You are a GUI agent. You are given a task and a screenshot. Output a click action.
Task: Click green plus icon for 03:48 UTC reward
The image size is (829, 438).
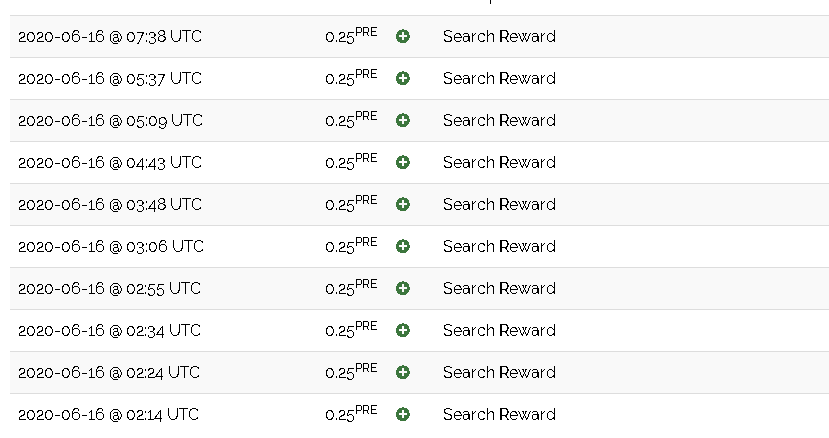click(x=403, y=204)
